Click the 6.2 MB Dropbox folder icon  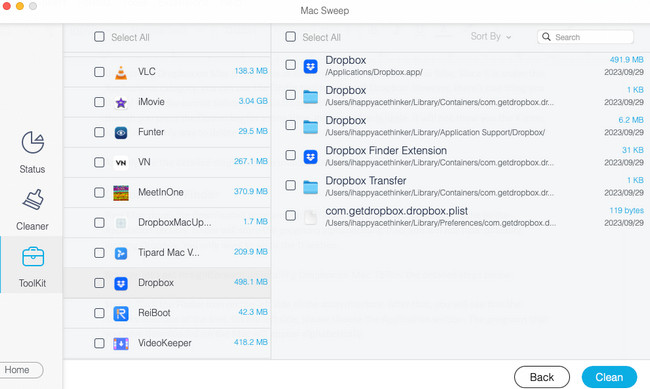310,126
